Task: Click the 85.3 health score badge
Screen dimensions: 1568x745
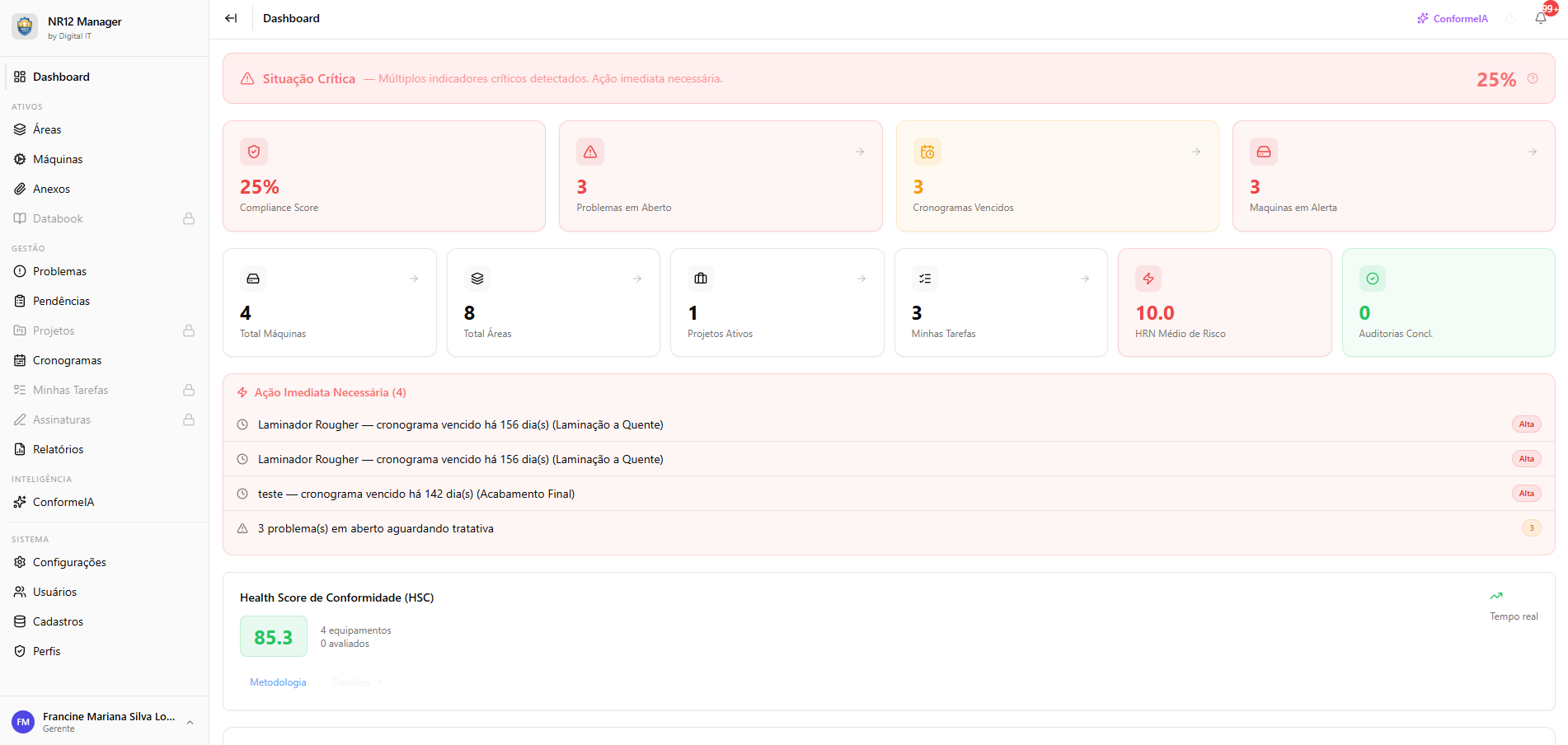Action: pyautogui.click(x=274, y=637)
